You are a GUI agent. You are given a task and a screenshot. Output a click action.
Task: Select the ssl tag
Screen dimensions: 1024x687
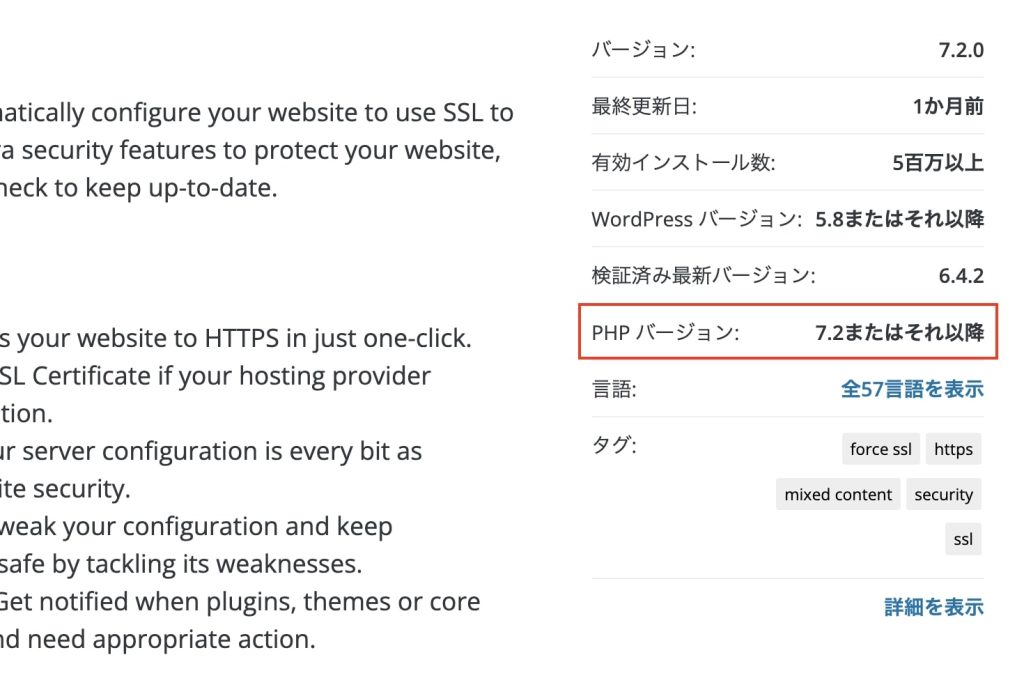click(963, 539)
